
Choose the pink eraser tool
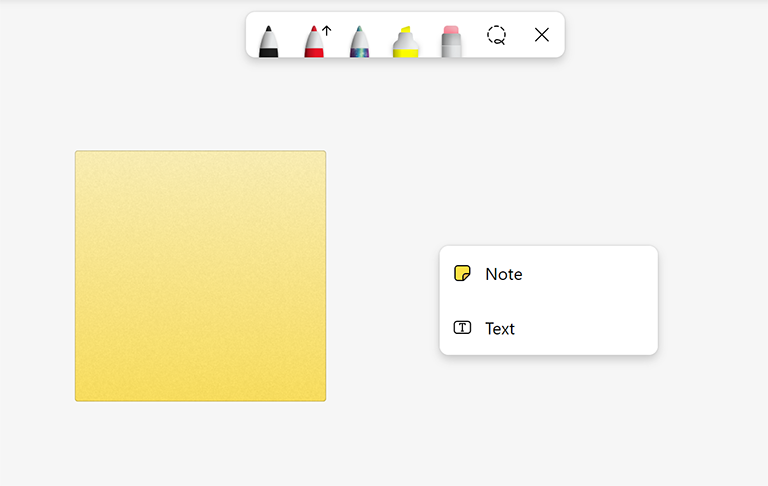point(451,41)
